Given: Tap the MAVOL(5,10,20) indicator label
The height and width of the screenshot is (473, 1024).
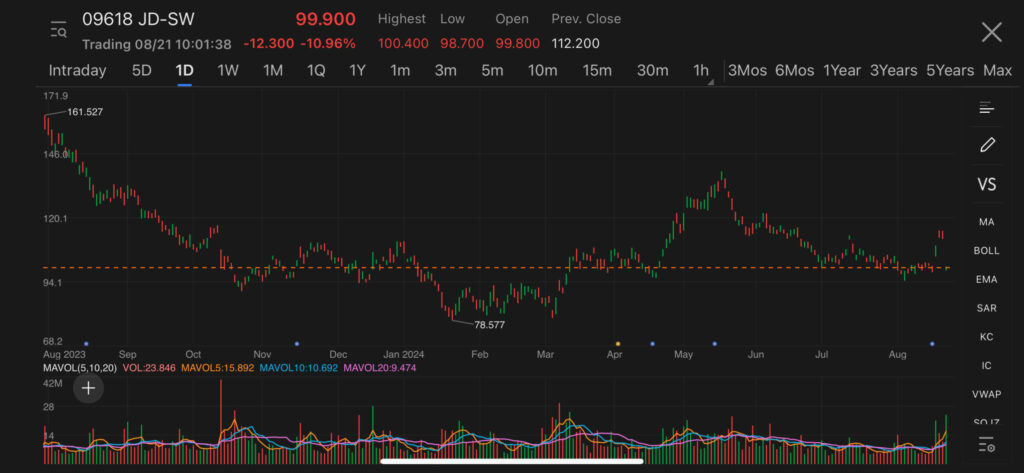Looking at the screenshot, I should pyautogui.click(x=80, y=368).
